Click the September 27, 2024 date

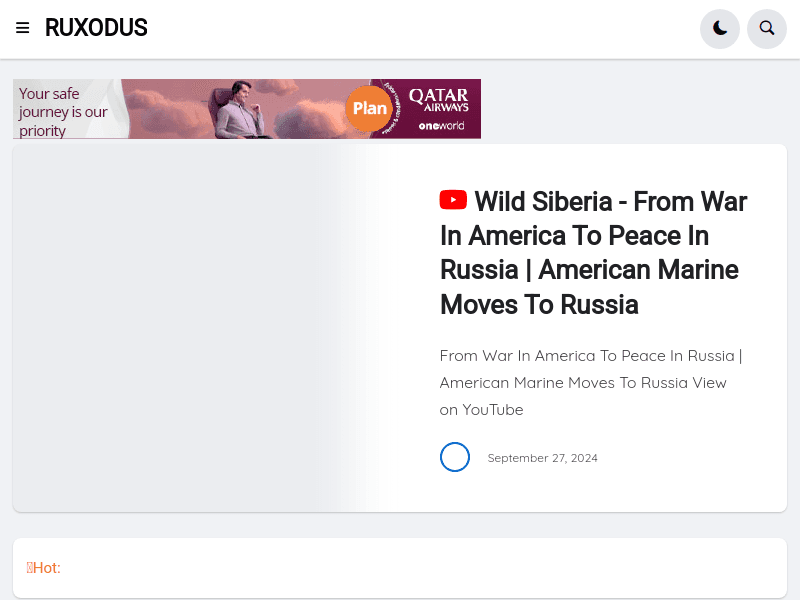(x=542, y=458)
